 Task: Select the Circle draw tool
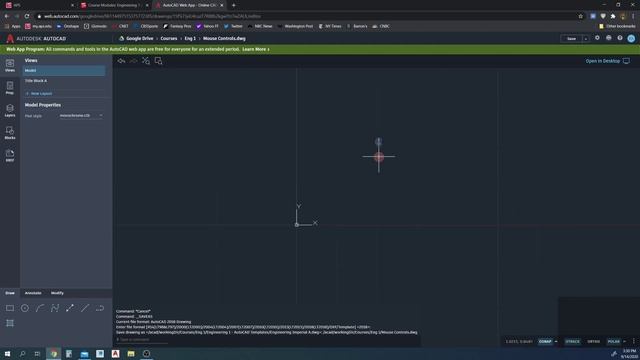(x=25, y=308)
